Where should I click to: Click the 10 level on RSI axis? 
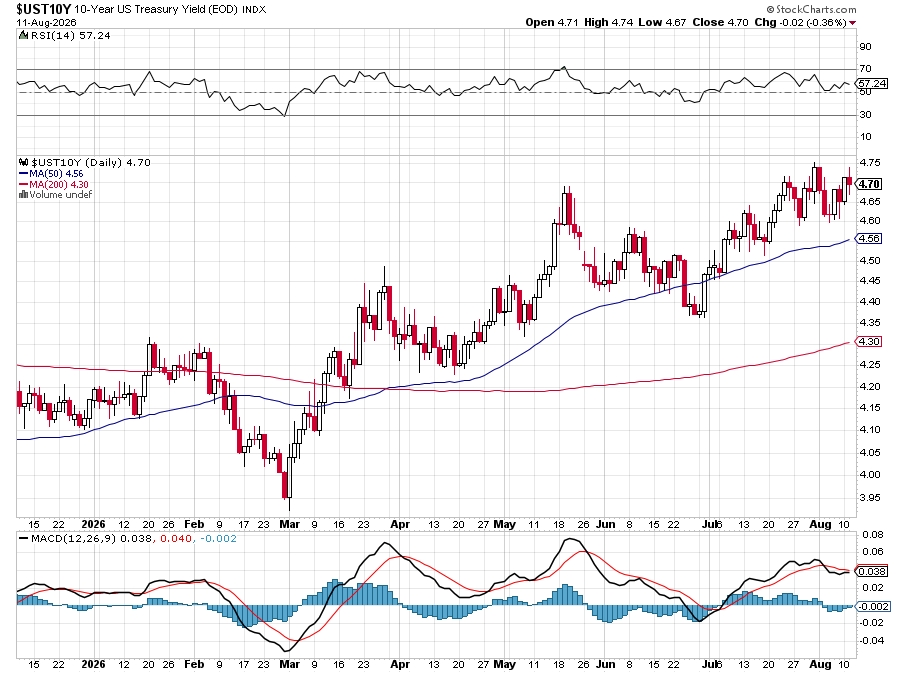[865, 137]
